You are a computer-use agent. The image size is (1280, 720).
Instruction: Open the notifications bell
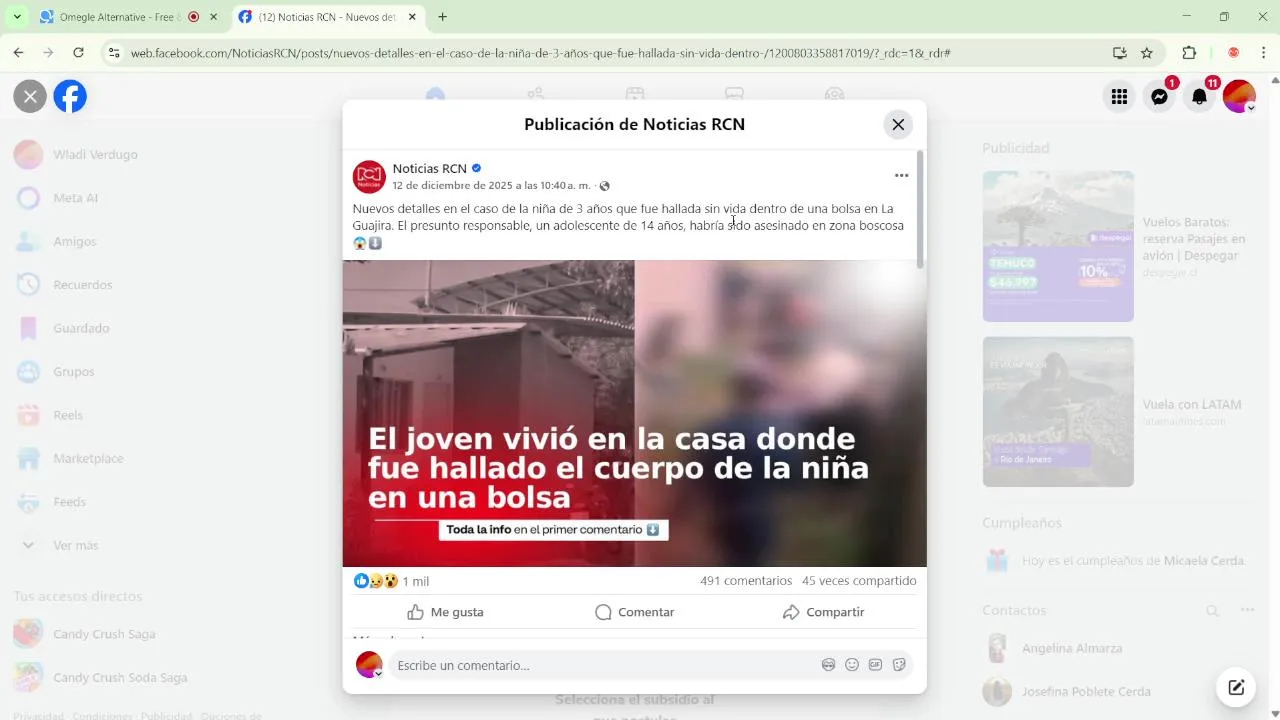(1199, 96)
